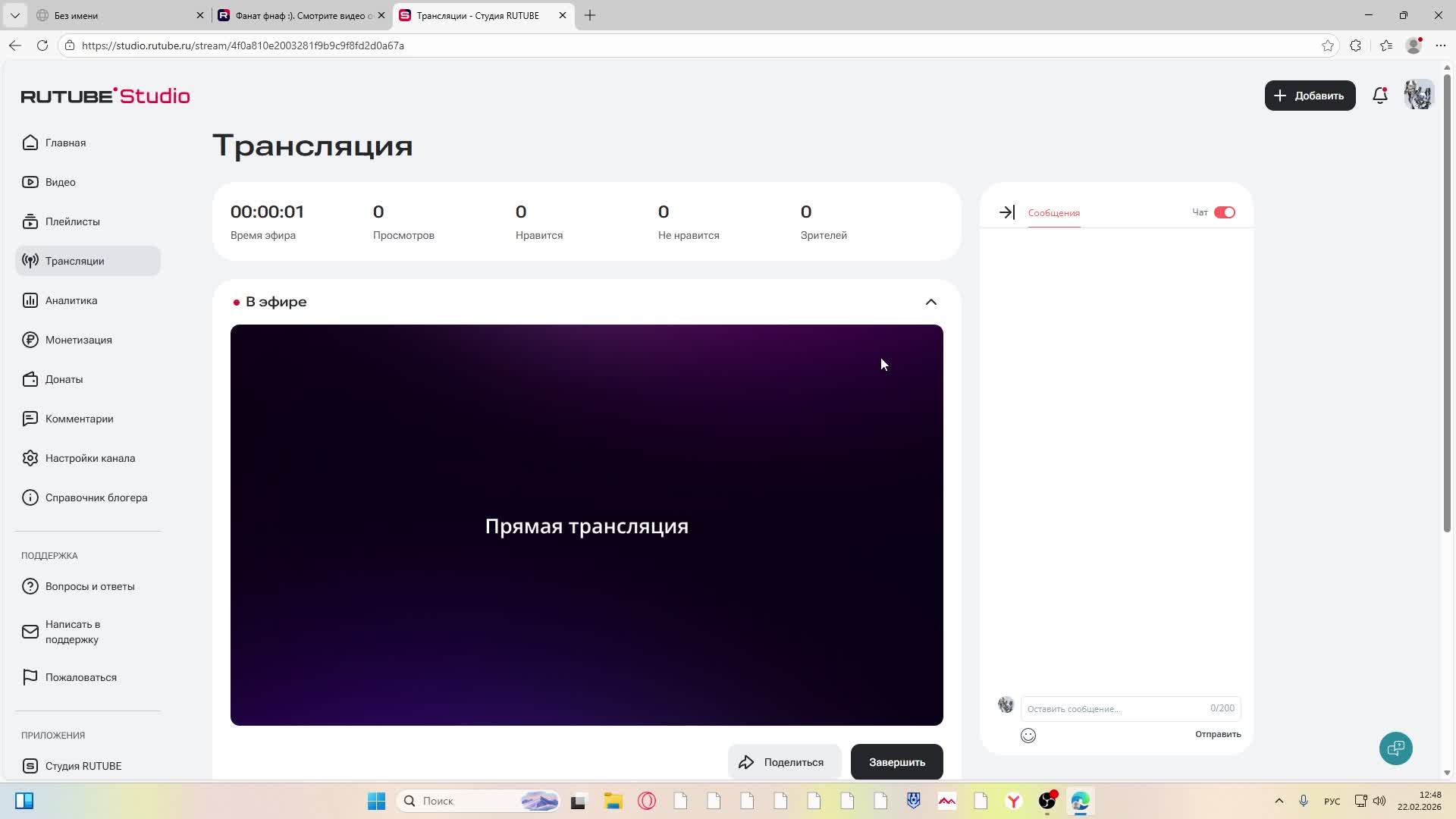
Task: Switch to the Сообщения tab
Action: pyautogui.click(x=1053, y=213)
